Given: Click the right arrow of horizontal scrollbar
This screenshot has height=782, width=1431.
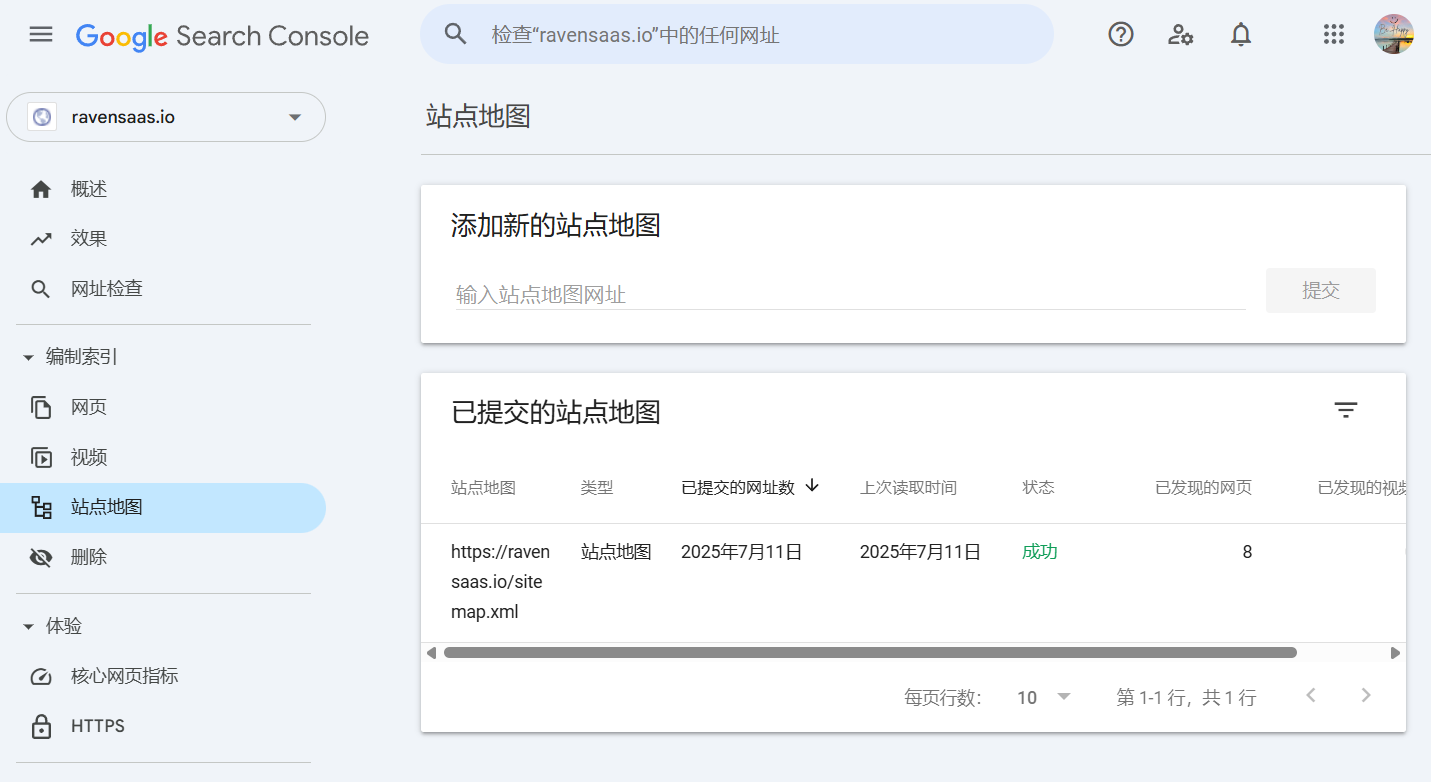Looking at the screenshot, I should click(x=1395, y=653).
